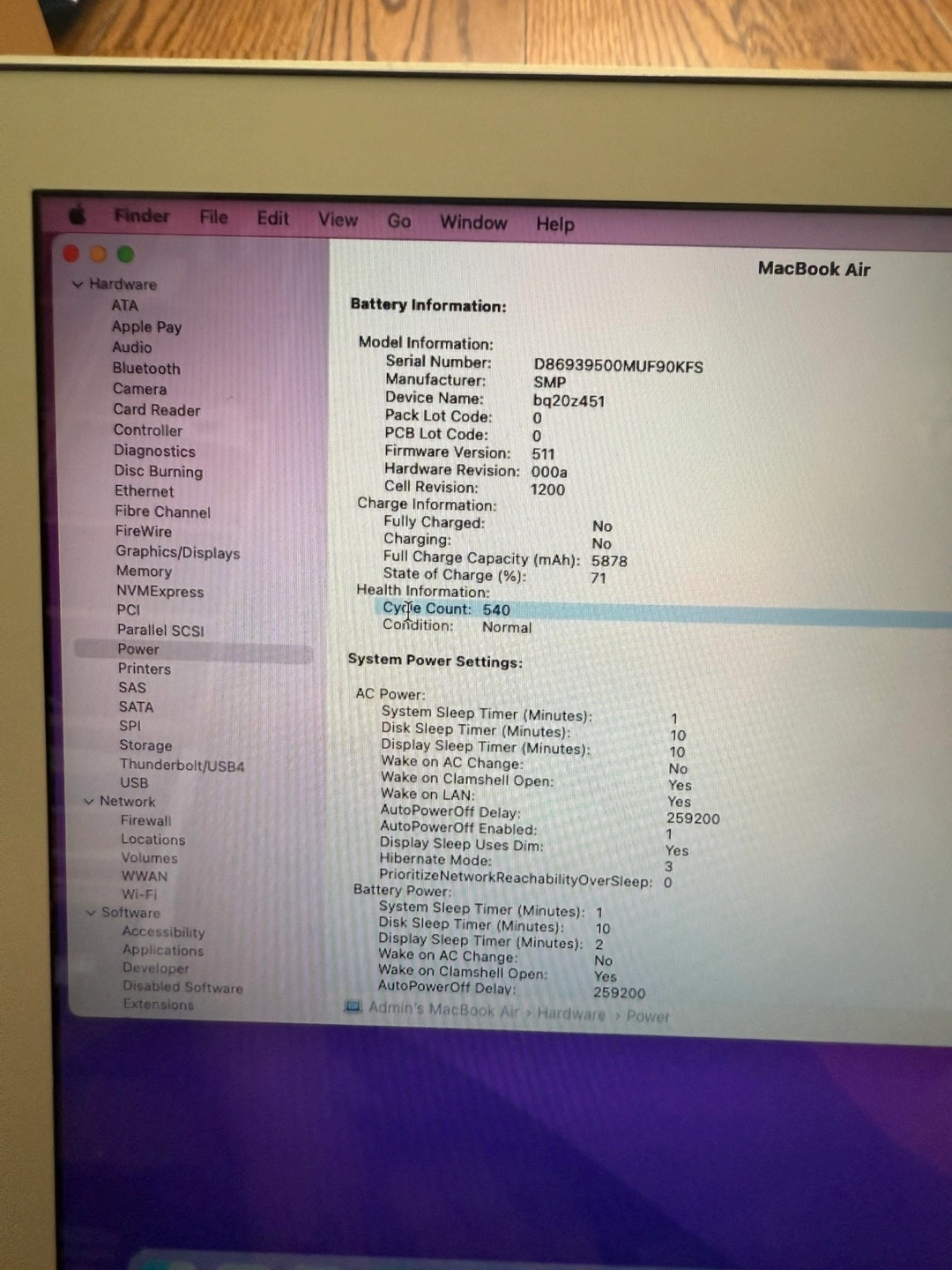Select Apple Pay in the sidebar

tap(146, 326)
